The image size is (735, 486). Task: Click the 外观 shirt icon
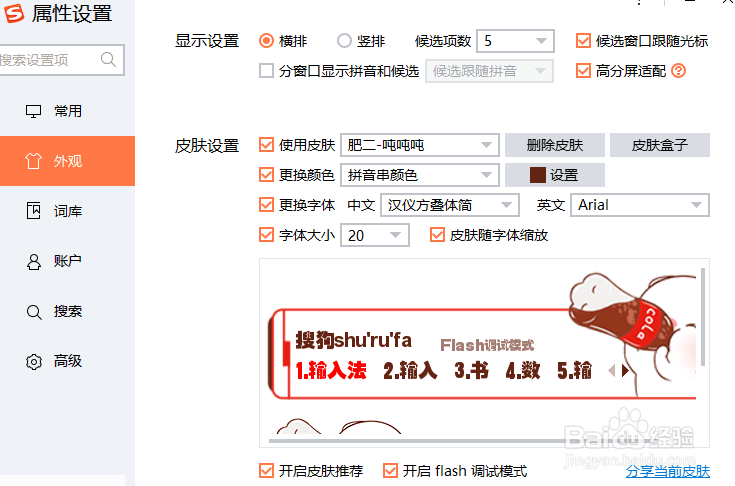click(x=33, y=161)
